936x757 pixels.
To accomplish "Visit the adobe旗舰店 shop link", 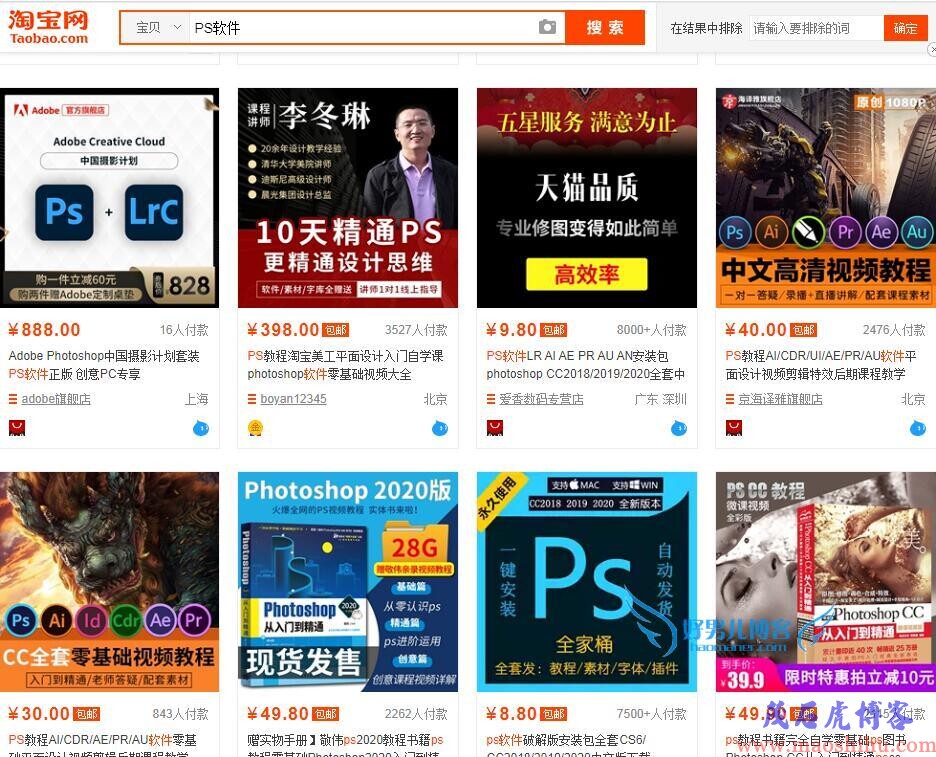I will point(56,399).
